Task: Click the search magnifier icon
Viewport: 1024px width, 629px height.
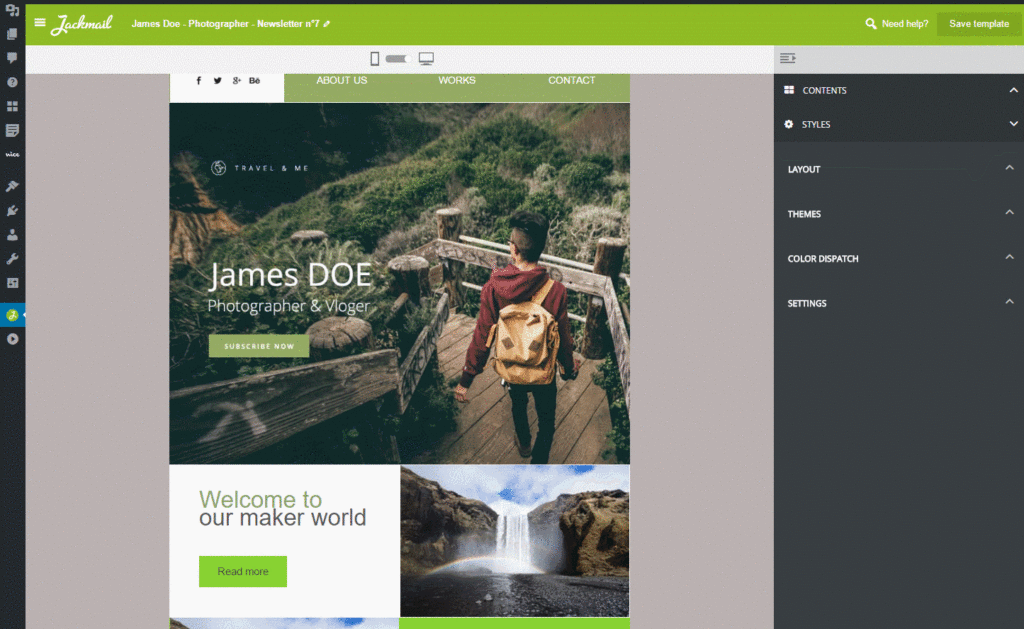Action: click(x=871, y=24)
